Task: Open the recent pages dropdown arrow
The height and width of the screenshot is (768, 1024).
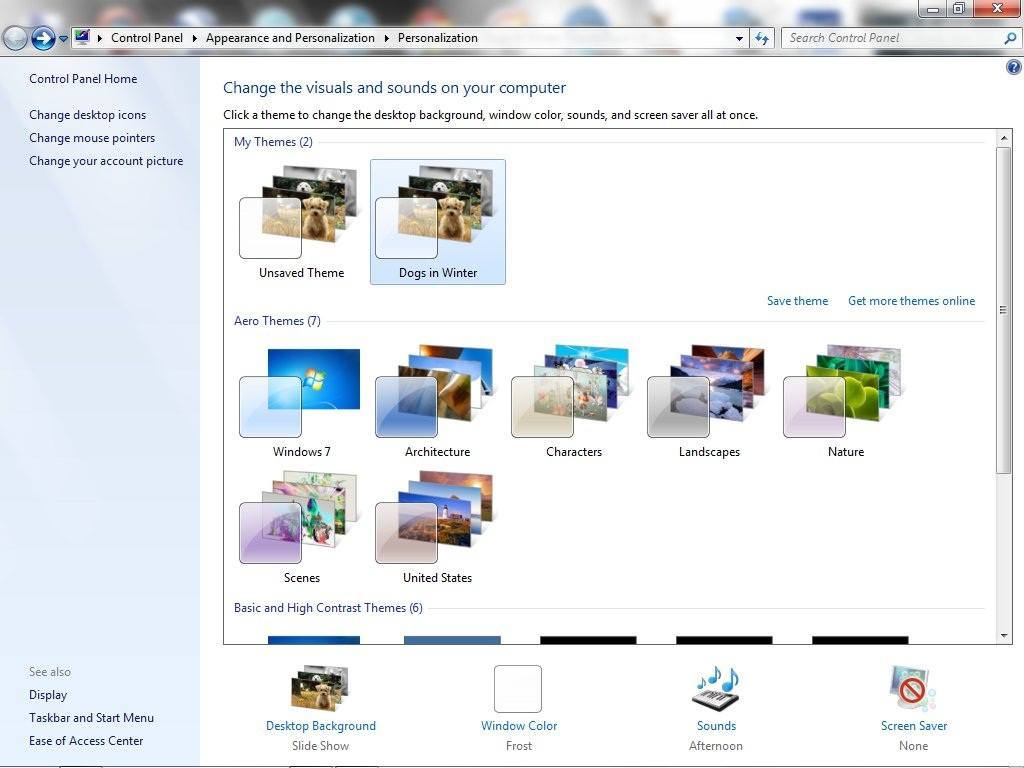Action: (63, 39)
